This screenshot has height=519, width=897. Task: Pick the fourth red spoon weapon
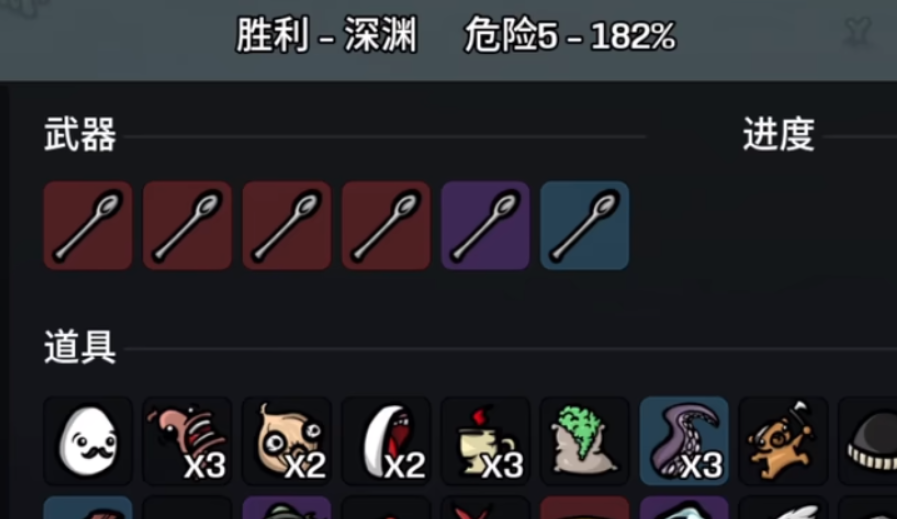[386, 225]
